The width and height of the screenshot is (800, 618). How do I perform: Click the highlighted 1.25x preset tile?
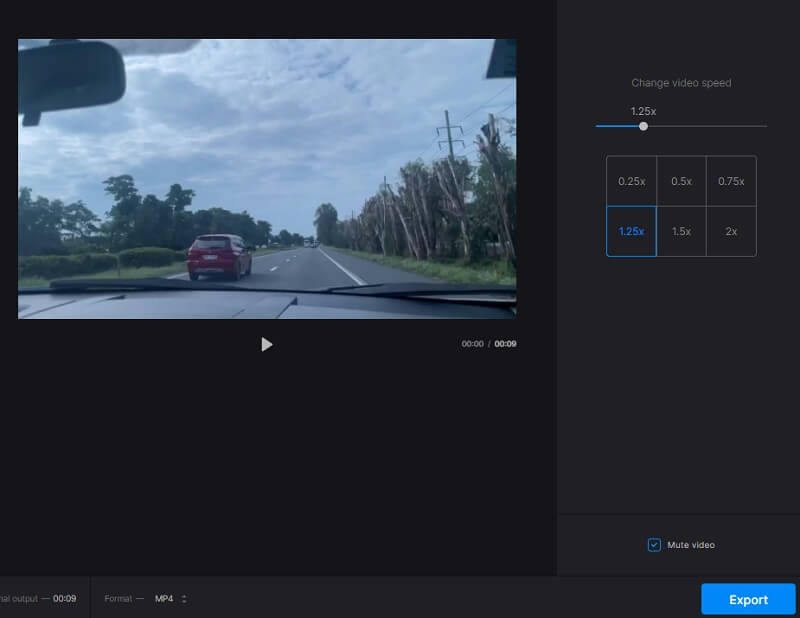[631, 231]
